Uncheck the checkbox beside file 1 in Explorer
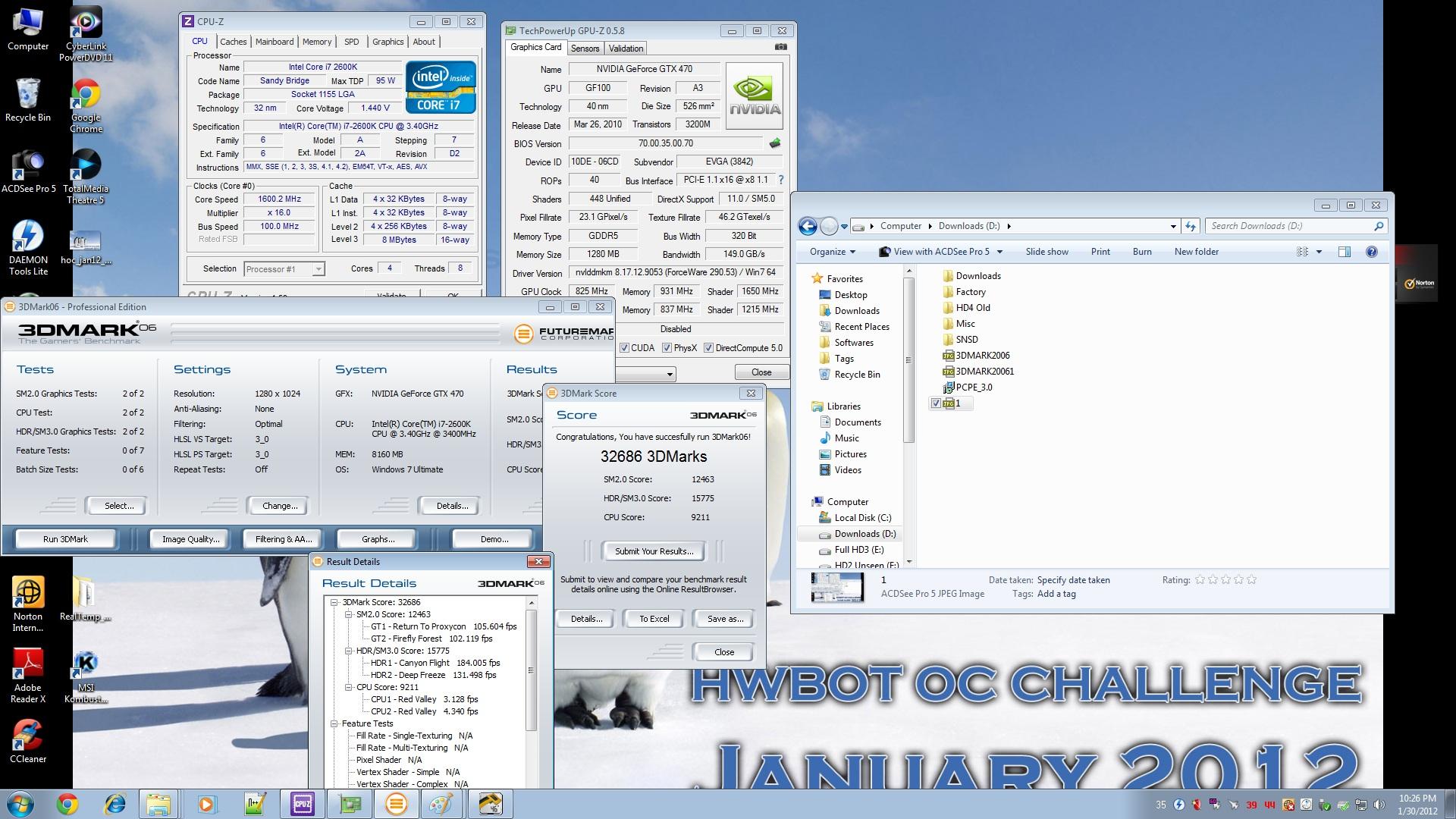This screenshot has width=1456, height=819. click(x=936, y=403)
